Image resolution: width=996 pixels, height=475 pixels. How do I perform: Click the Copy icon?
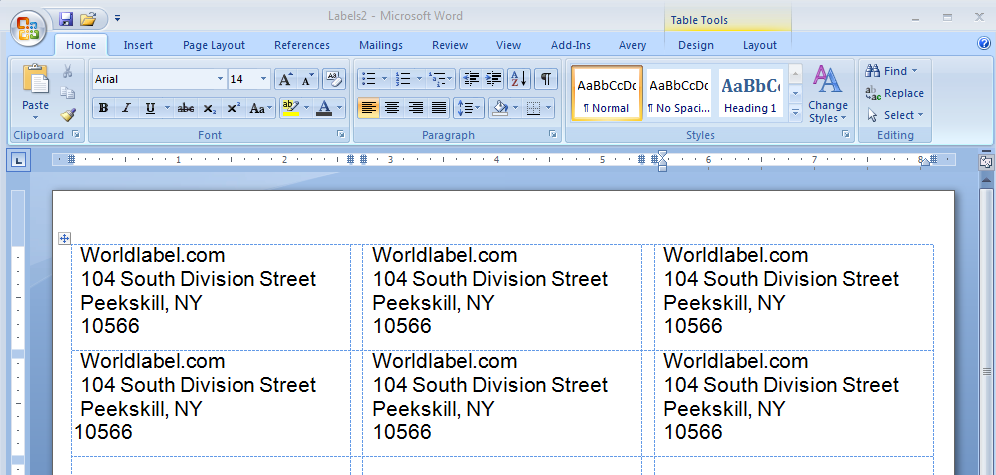[67, 93]
